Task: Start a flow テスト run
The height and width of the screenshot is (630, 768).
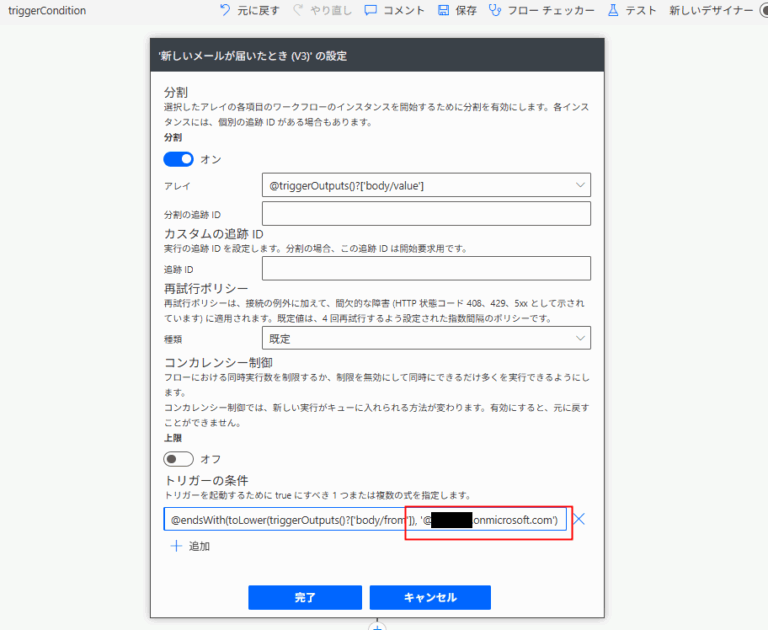Action: (614, 10)
